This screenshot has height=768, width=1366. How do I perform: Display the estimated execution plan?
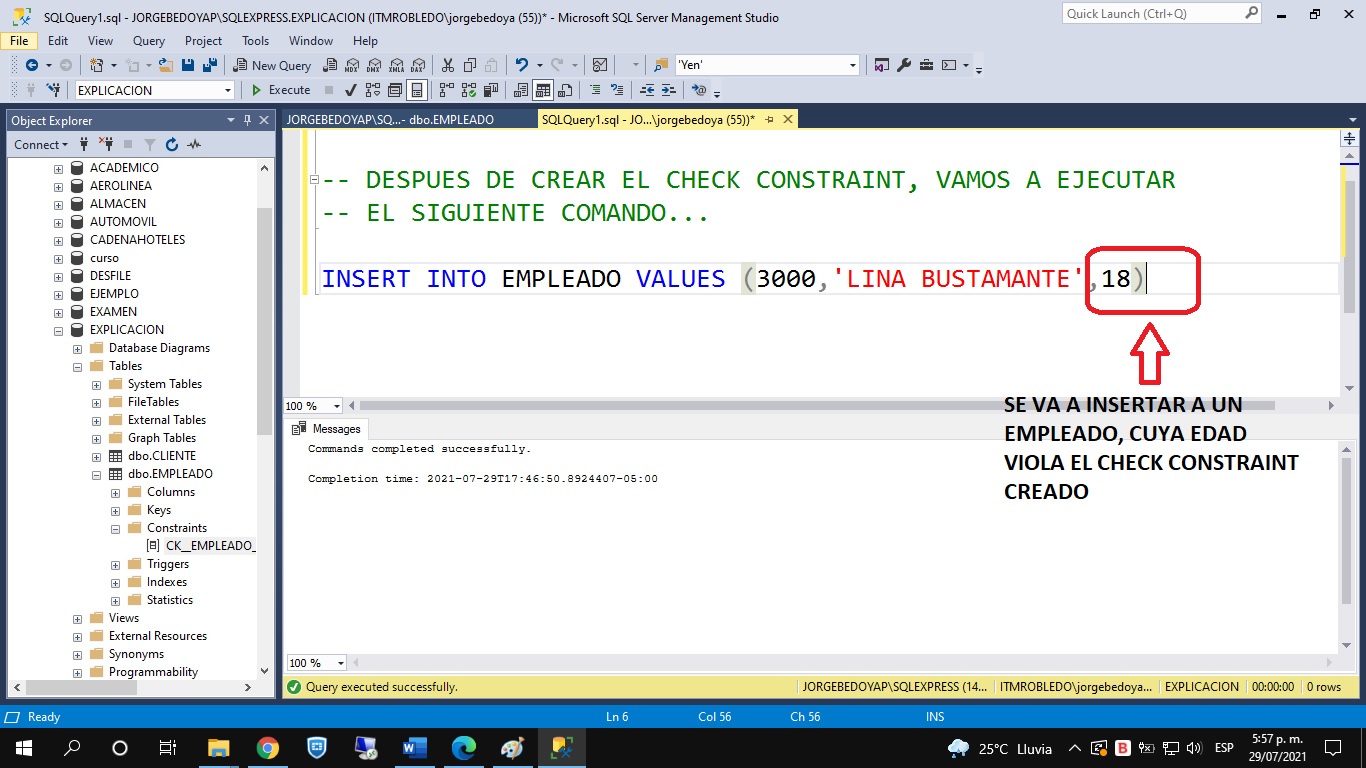point(373,90)
